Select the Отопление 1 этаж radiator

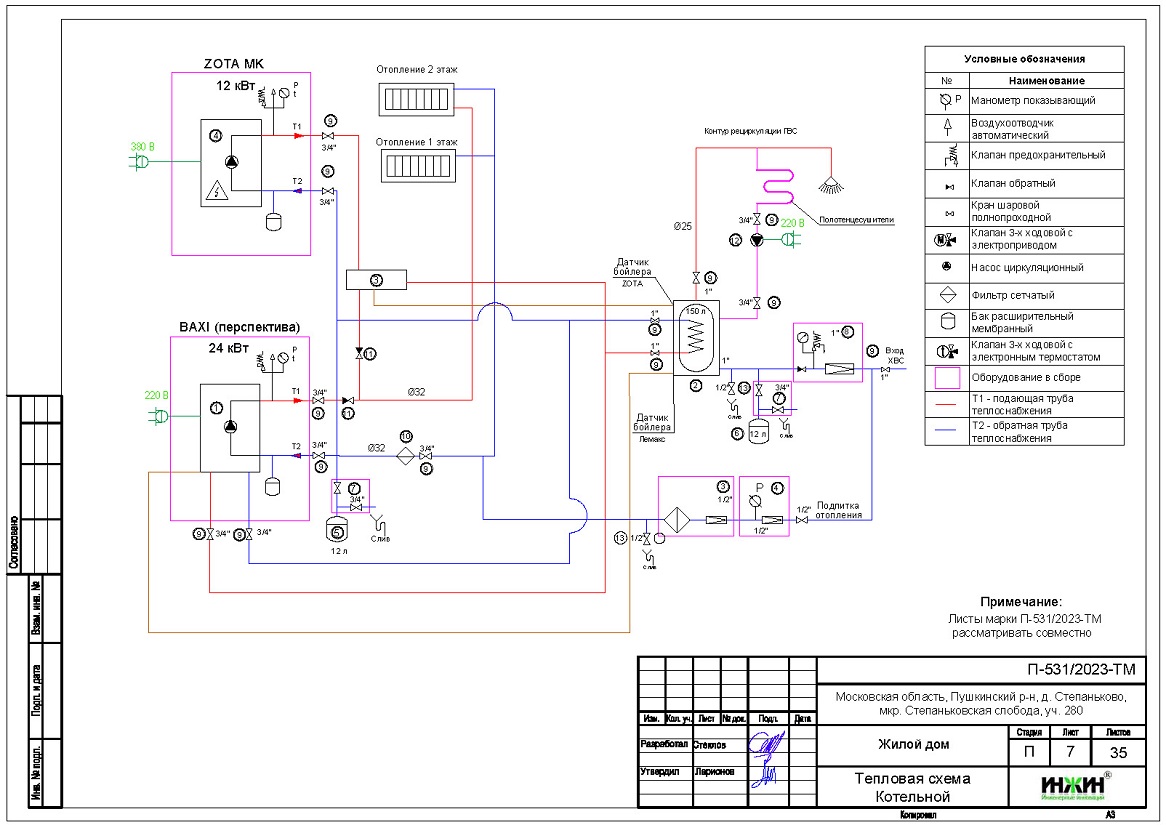[416, 168]
